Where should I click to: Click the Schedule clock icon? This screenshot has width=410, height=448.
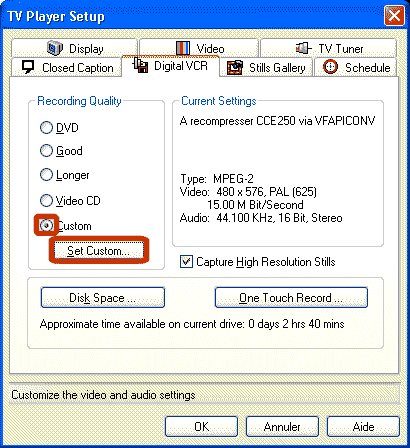click(330, 67)
